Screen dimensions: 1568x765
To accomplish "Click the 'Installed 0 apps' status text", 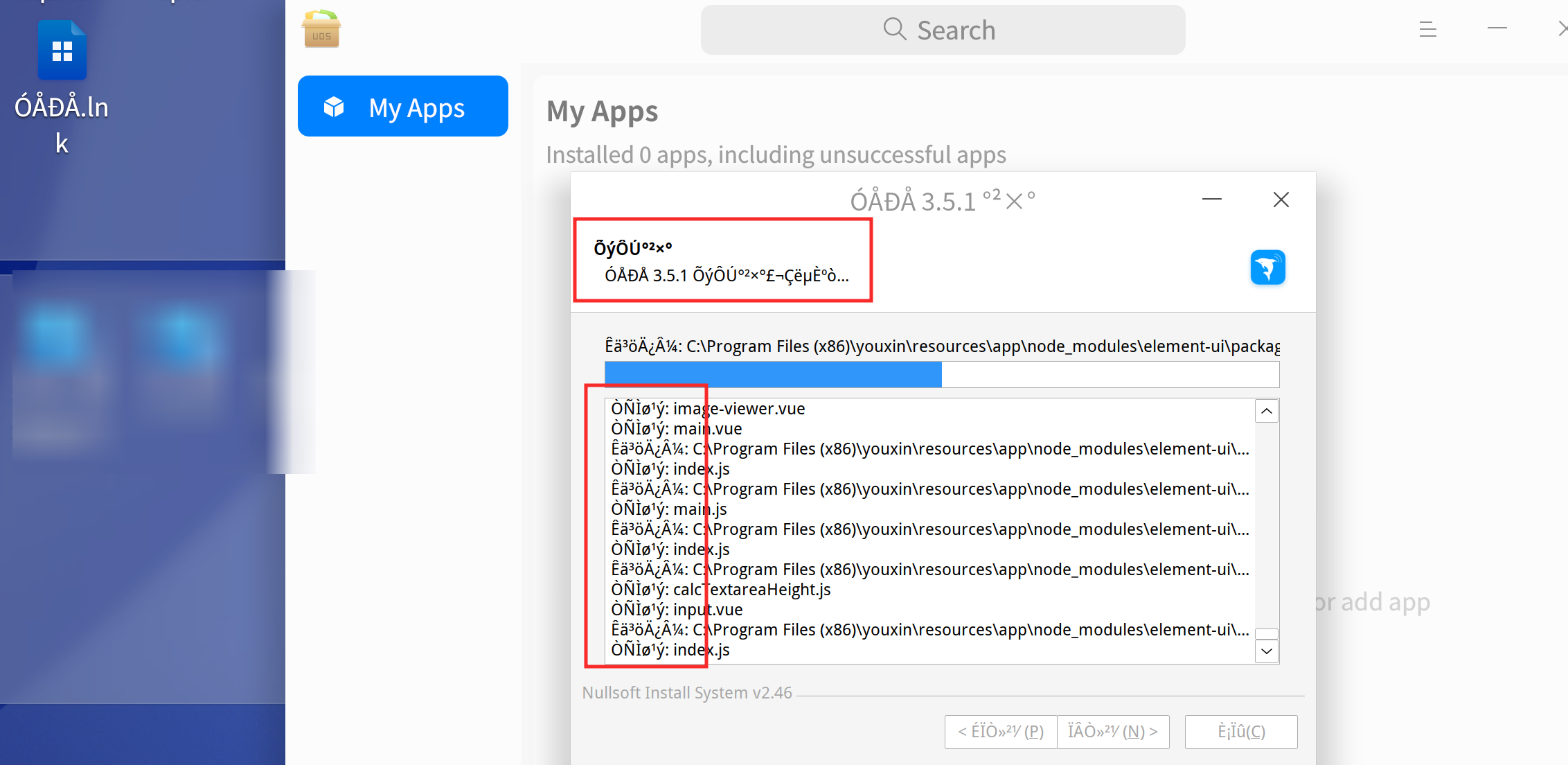I will (776, 155).
